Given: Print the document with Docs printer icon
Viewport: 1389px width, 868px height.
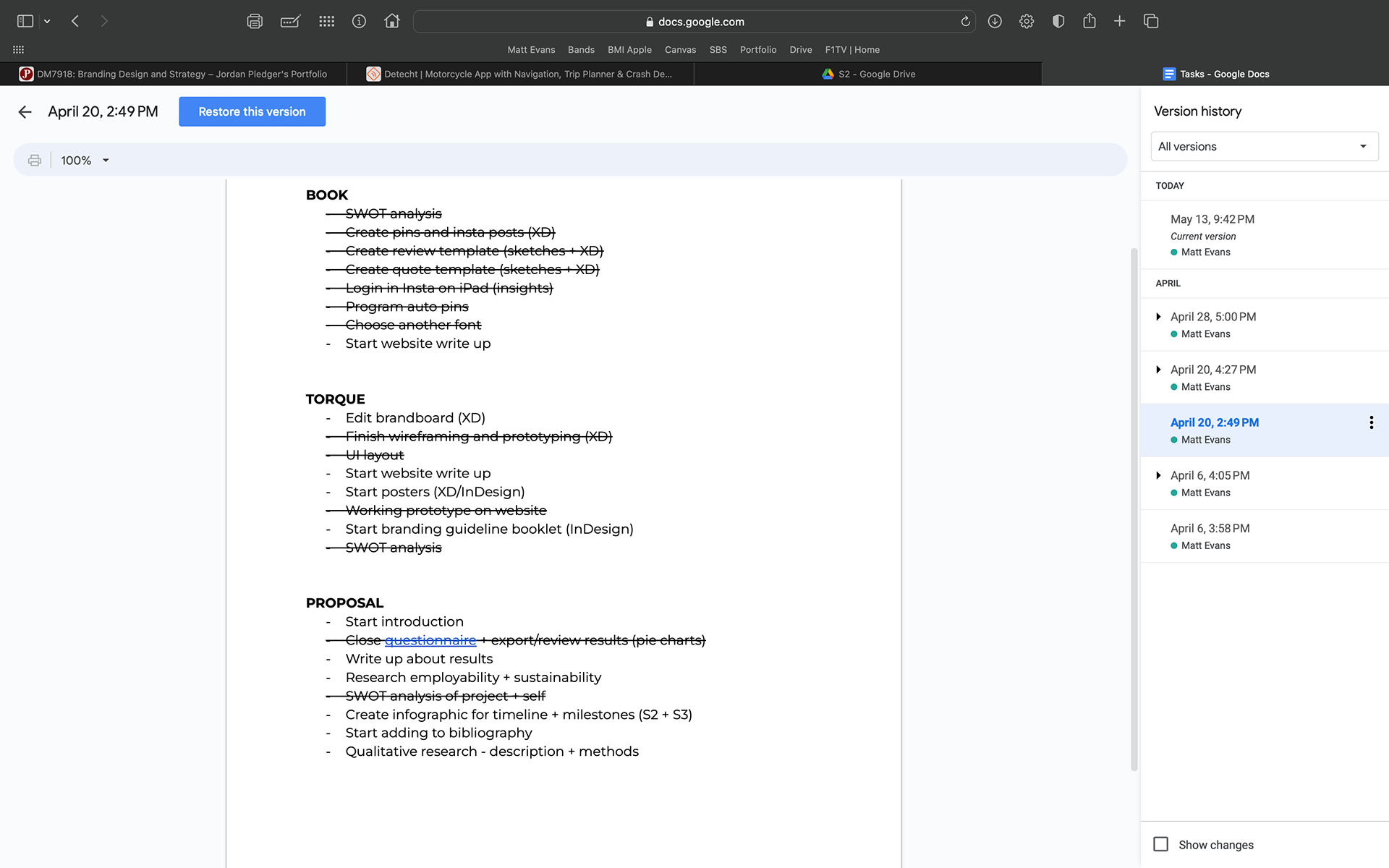Looking at the screenshot, I should pyautogui.click(x=34, y=160).
